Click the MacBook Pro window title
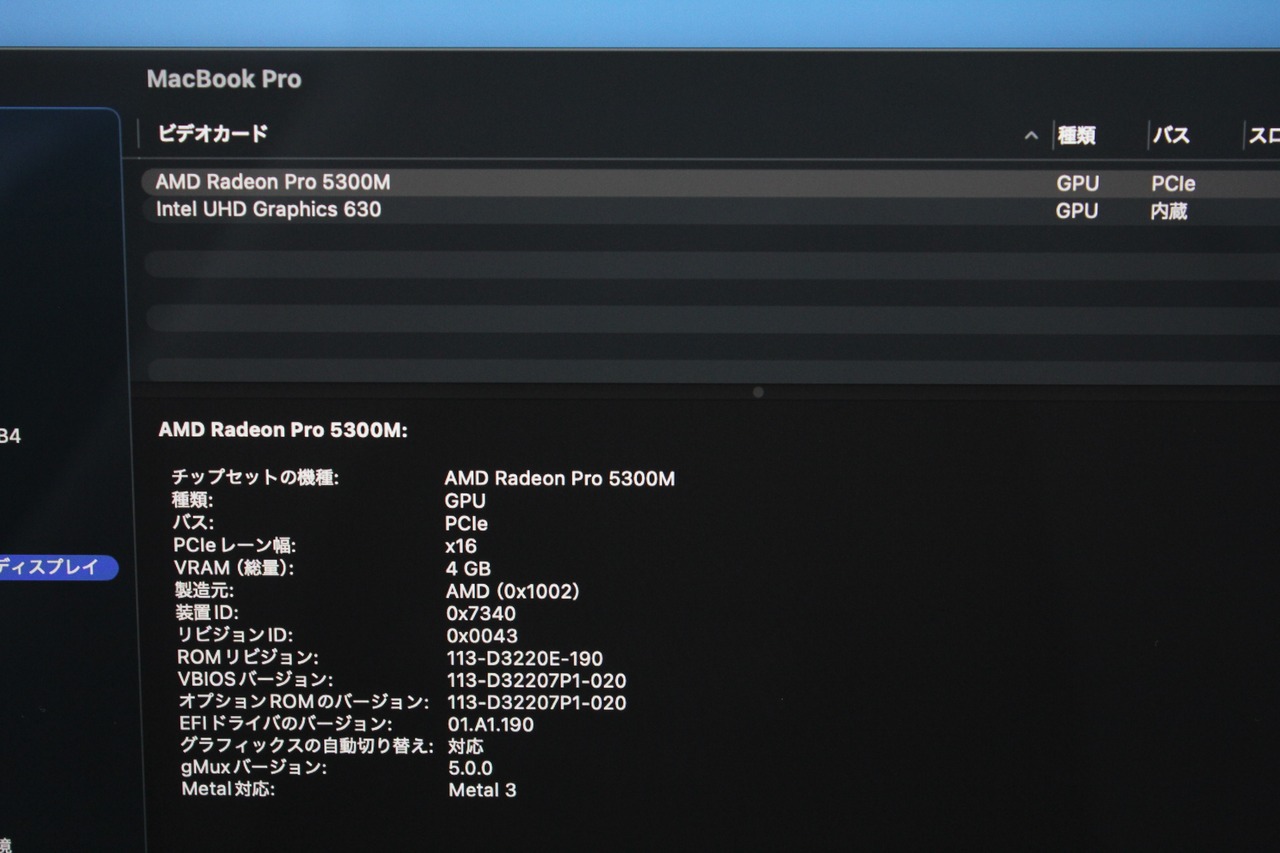The image size is (1280, 853). point(224,79)
